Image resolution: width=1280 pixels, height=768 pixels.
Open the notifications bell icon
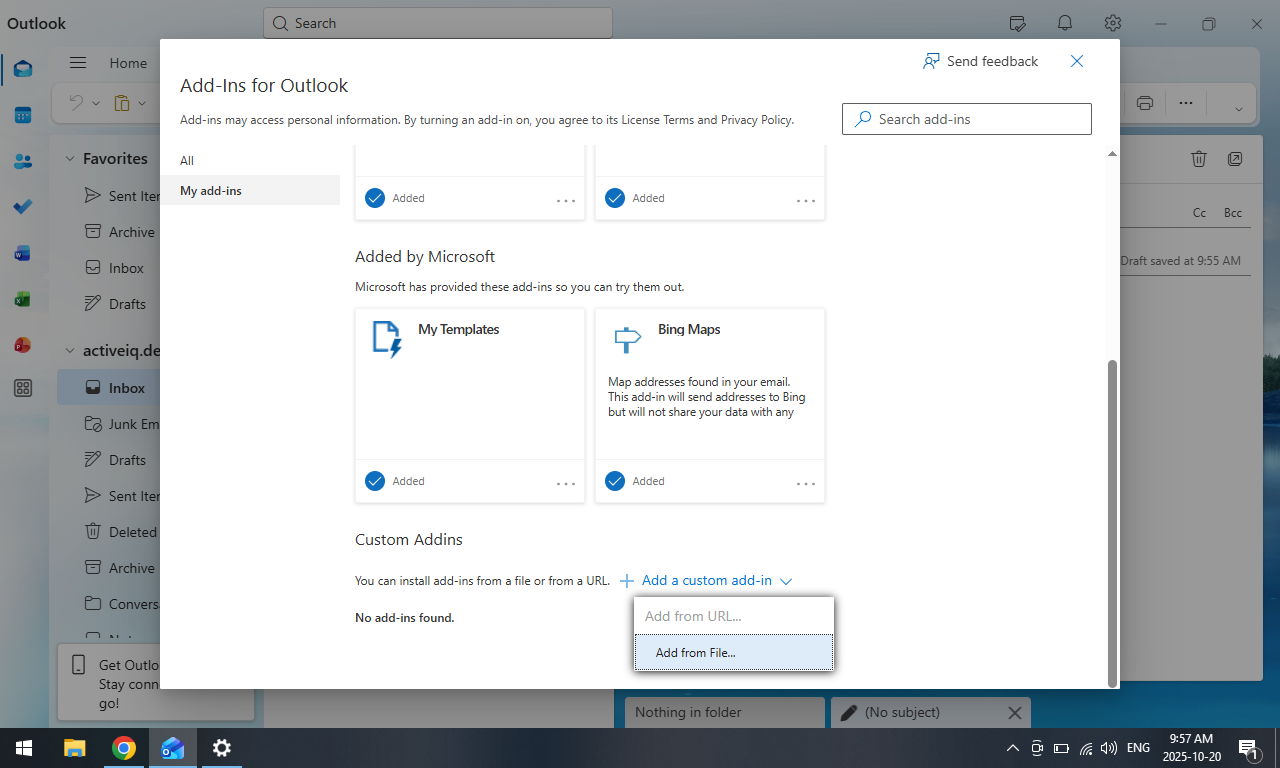coord(1065,23)
